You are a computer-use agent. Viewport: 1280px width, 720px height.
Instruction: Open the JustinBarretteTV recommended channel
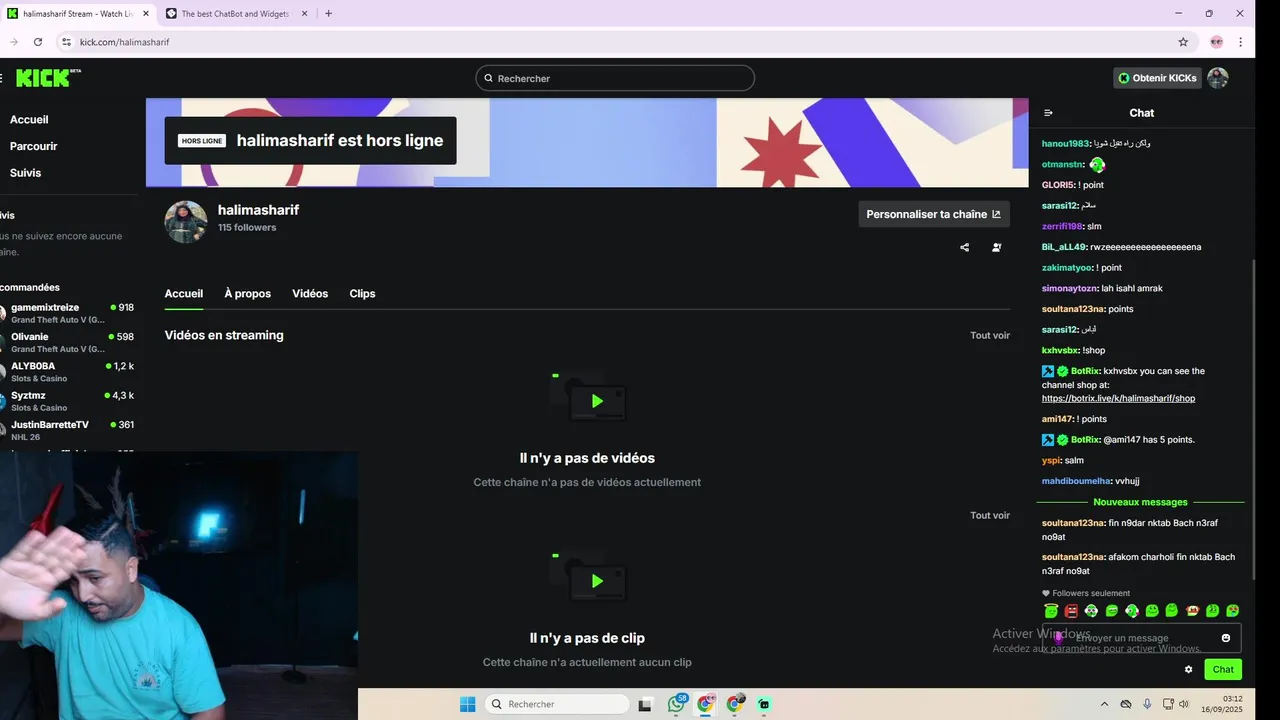pos(68,430)
